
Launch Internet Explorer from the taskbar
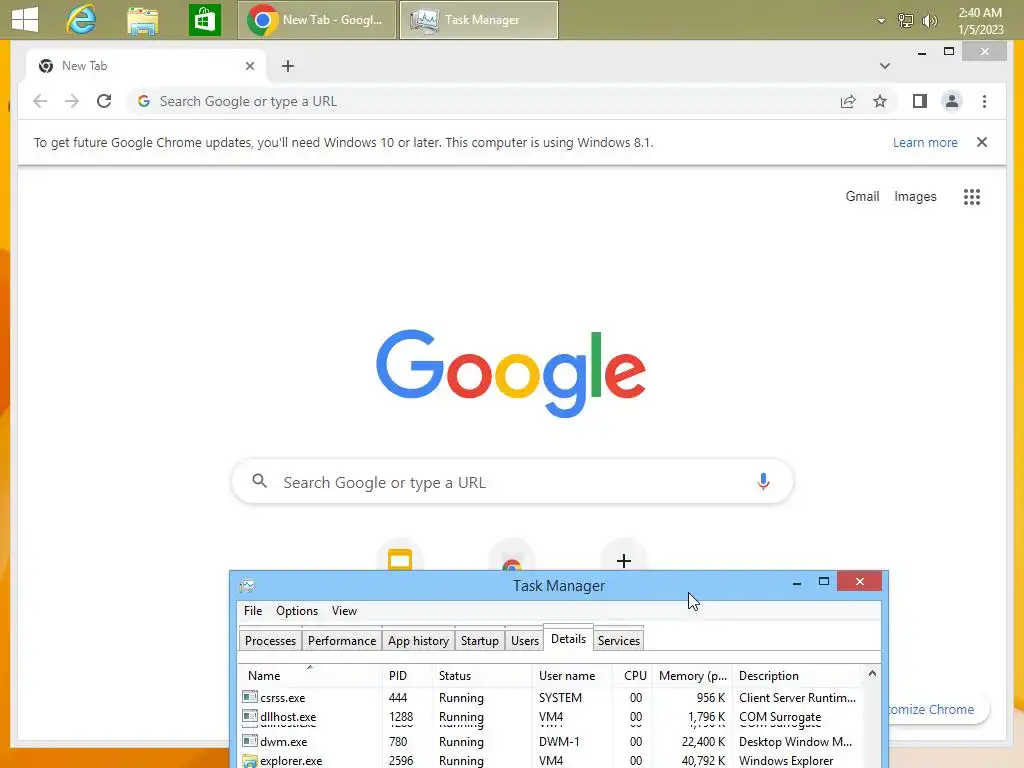pyautogui.click(x=82, y=20)
